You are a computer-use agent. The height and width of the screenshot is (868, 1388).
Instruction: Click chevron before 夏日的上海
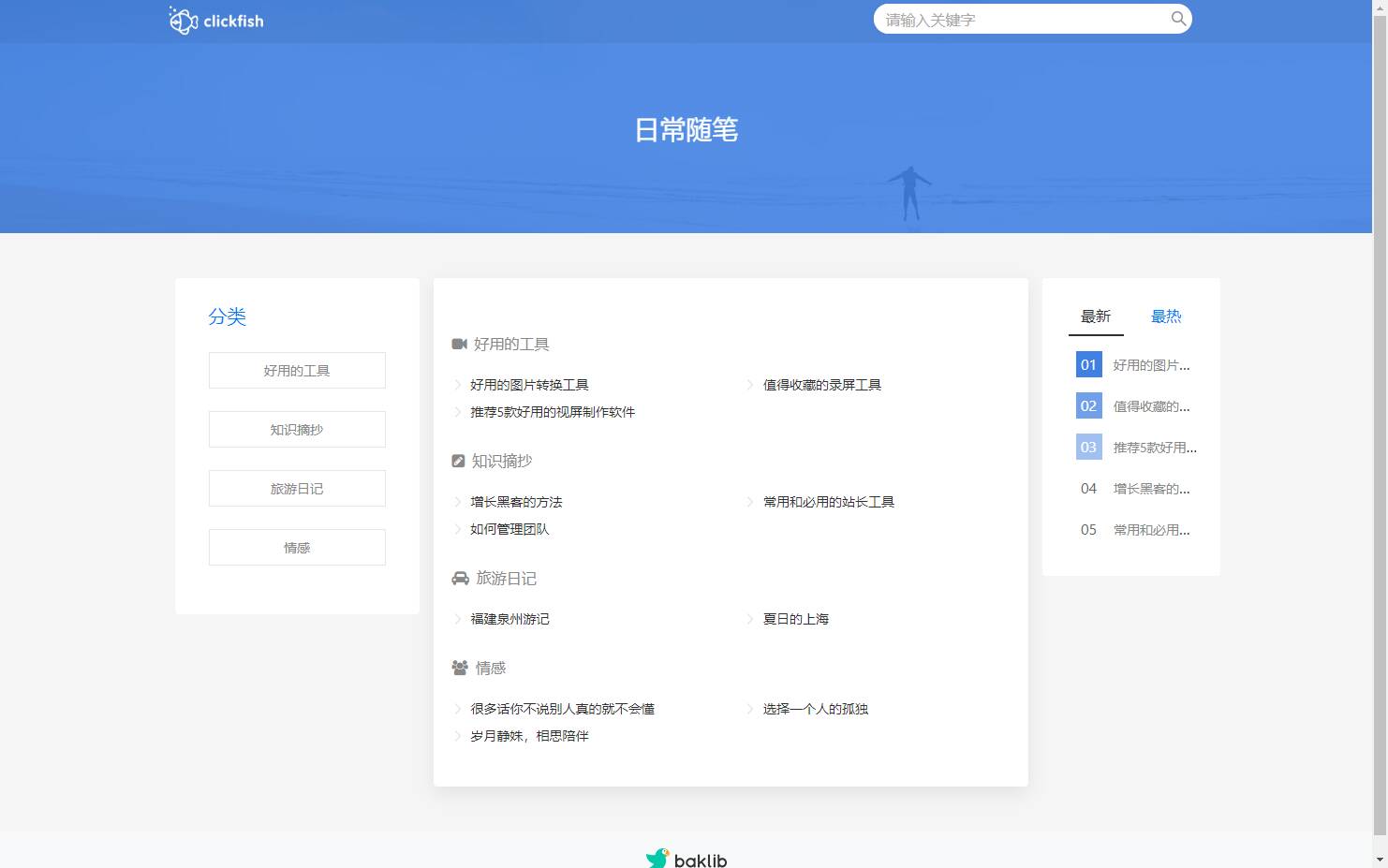[750, 619]
